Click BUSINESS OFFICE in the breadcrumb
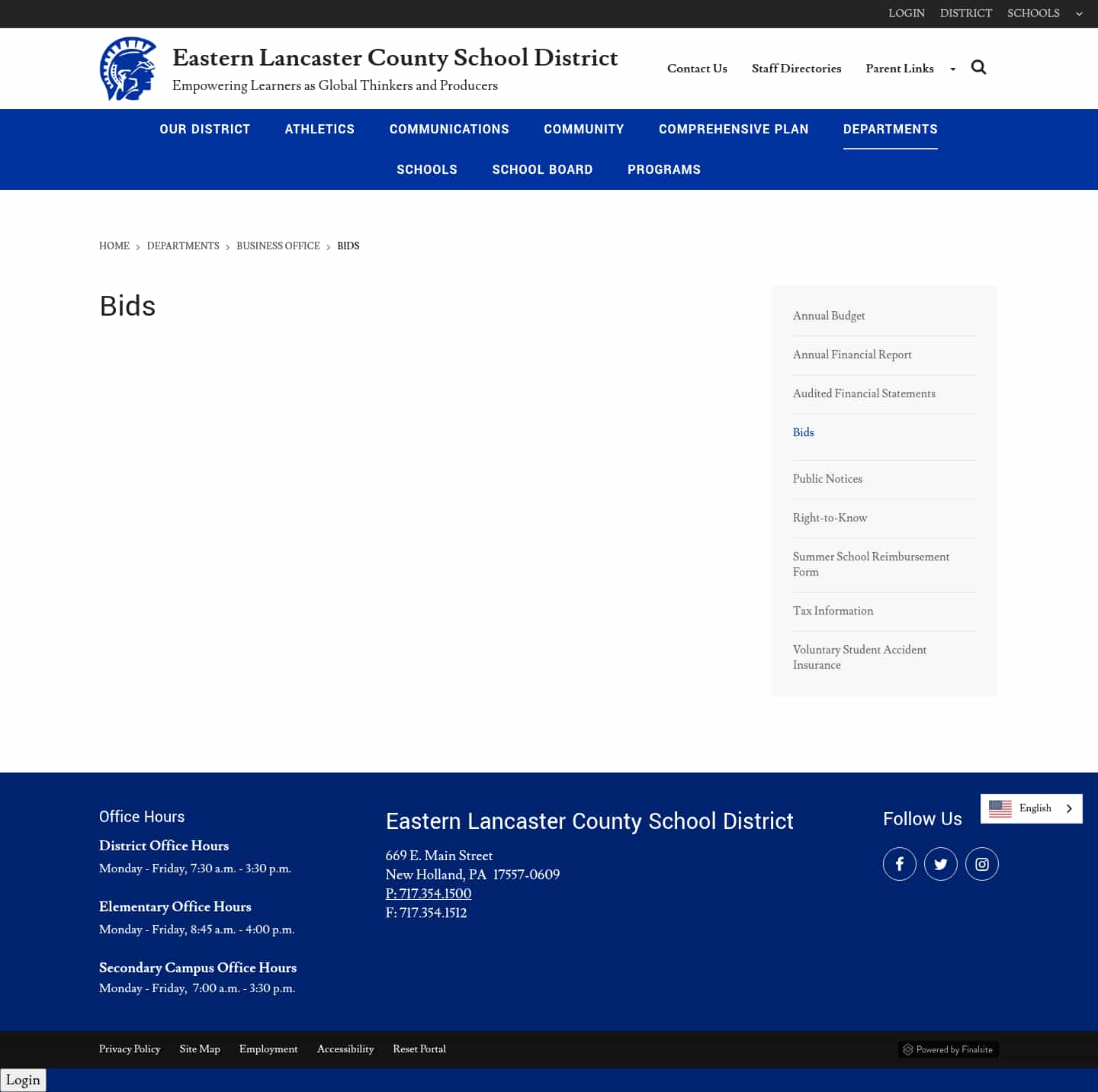This screenshot has width=1098, height=1092. point(278,246)
